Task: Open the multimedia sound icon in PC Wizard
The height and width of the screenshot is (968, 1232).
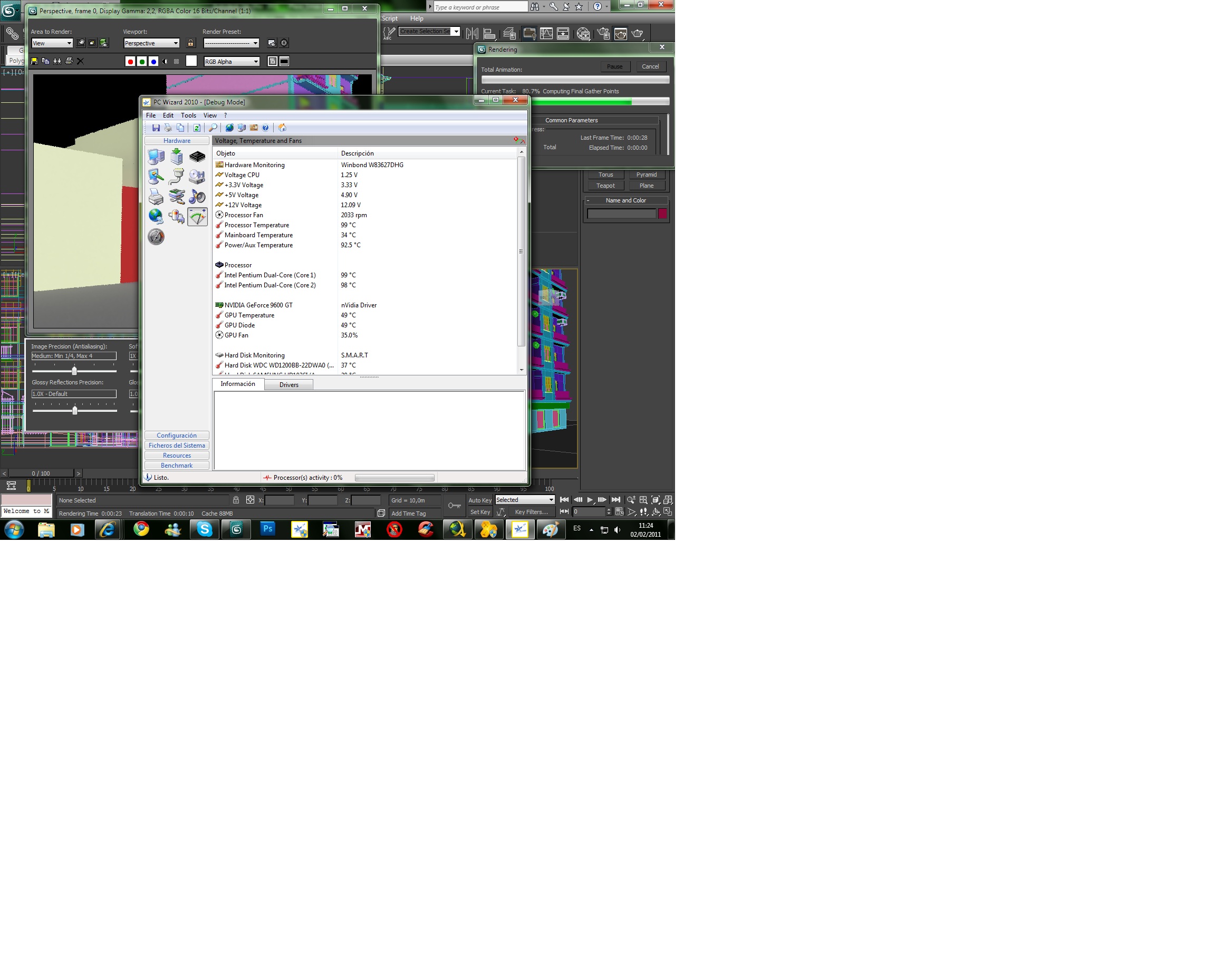Action: (197, 196)
